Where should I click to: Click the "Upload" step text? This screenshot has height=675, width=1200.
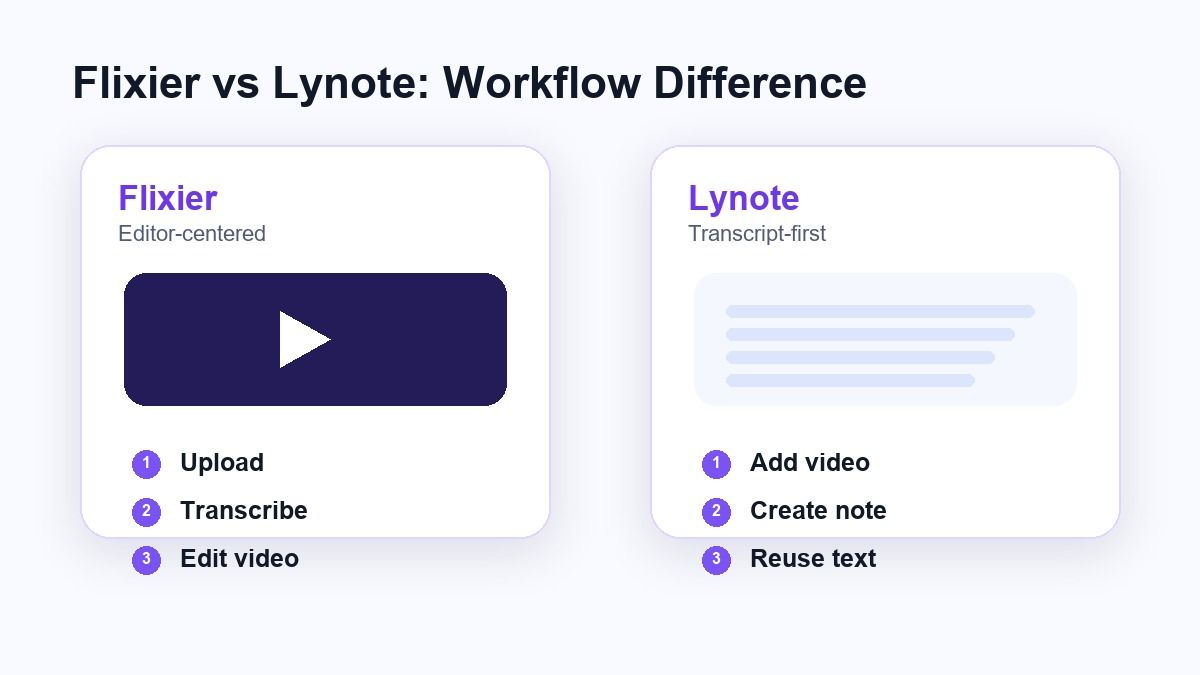[222, 463]
